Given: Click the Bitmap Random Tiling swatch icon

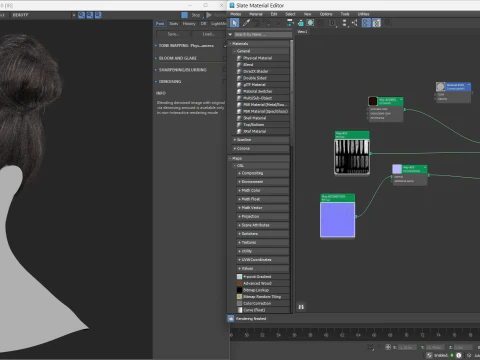Looking at the screenshot, I should click(x=239, y=297).
